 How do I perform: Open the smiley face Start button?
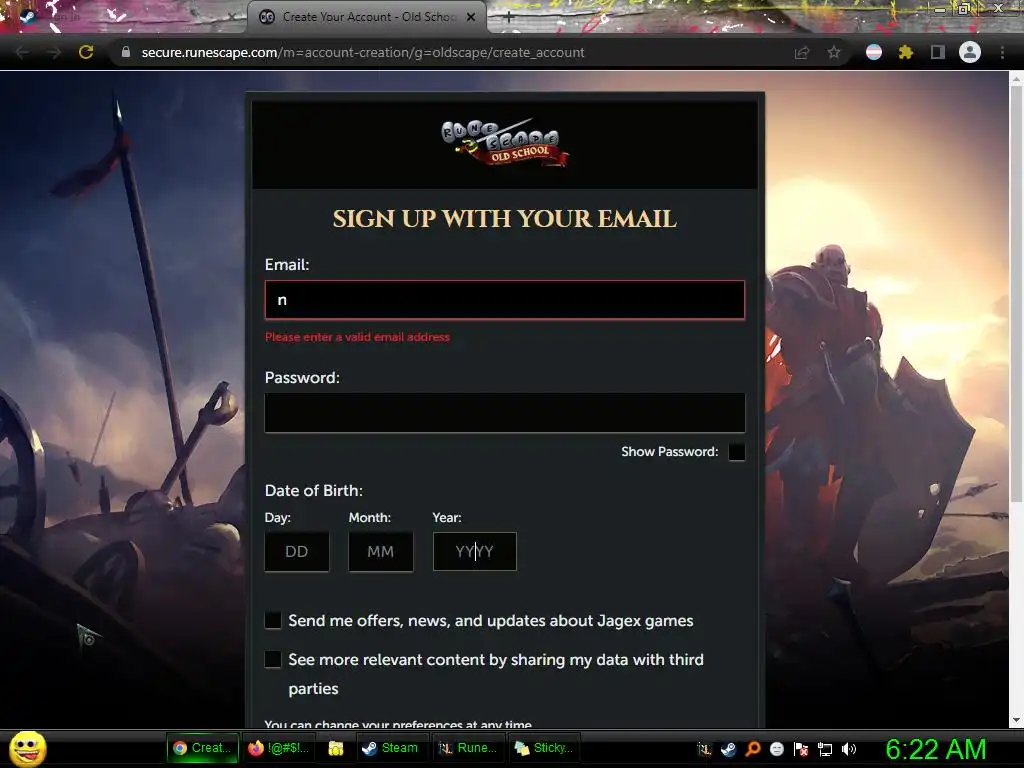click(27, 748)
